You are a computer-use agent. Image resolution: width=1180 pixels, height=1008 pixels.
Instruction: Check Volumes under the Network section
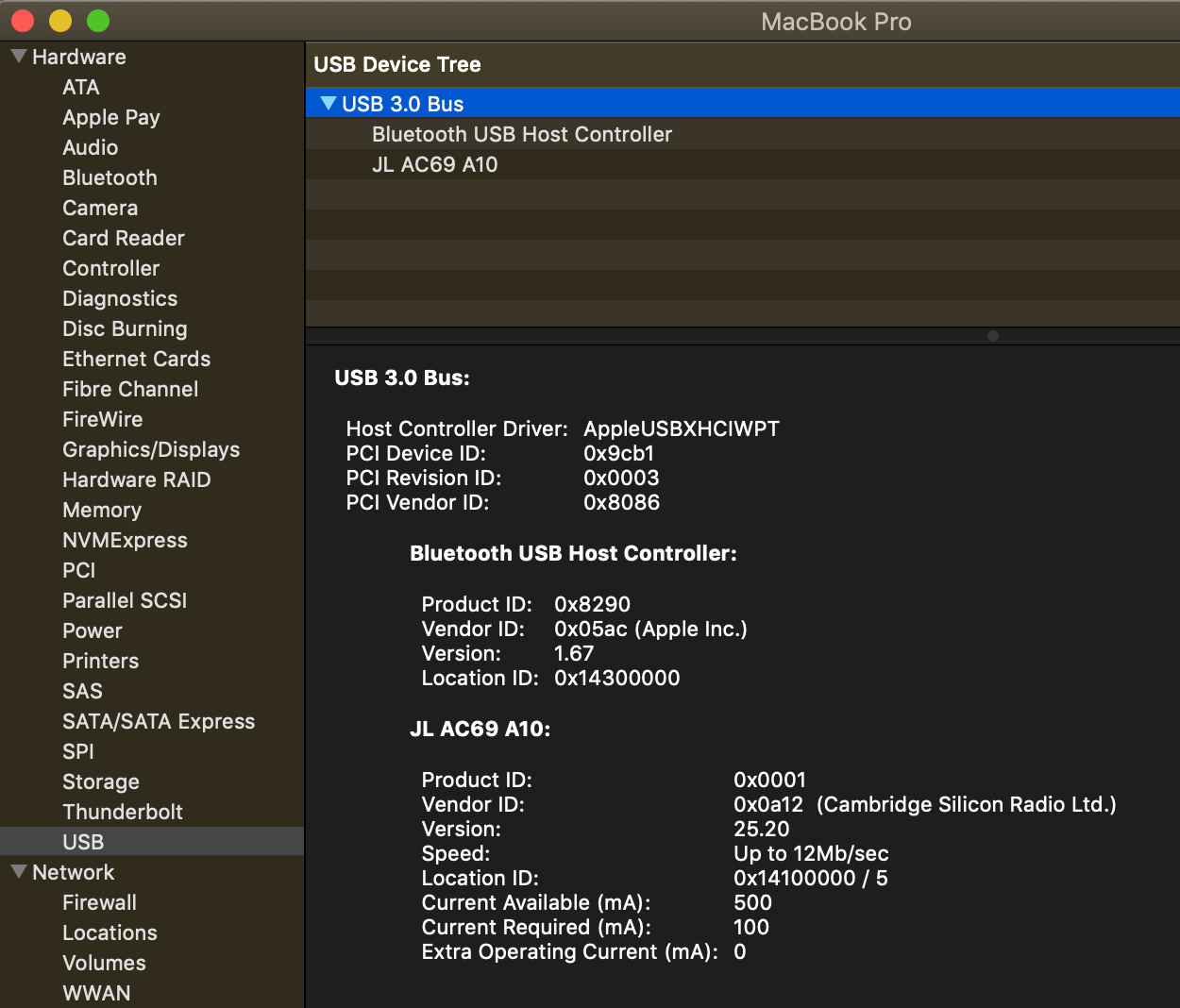104,963
